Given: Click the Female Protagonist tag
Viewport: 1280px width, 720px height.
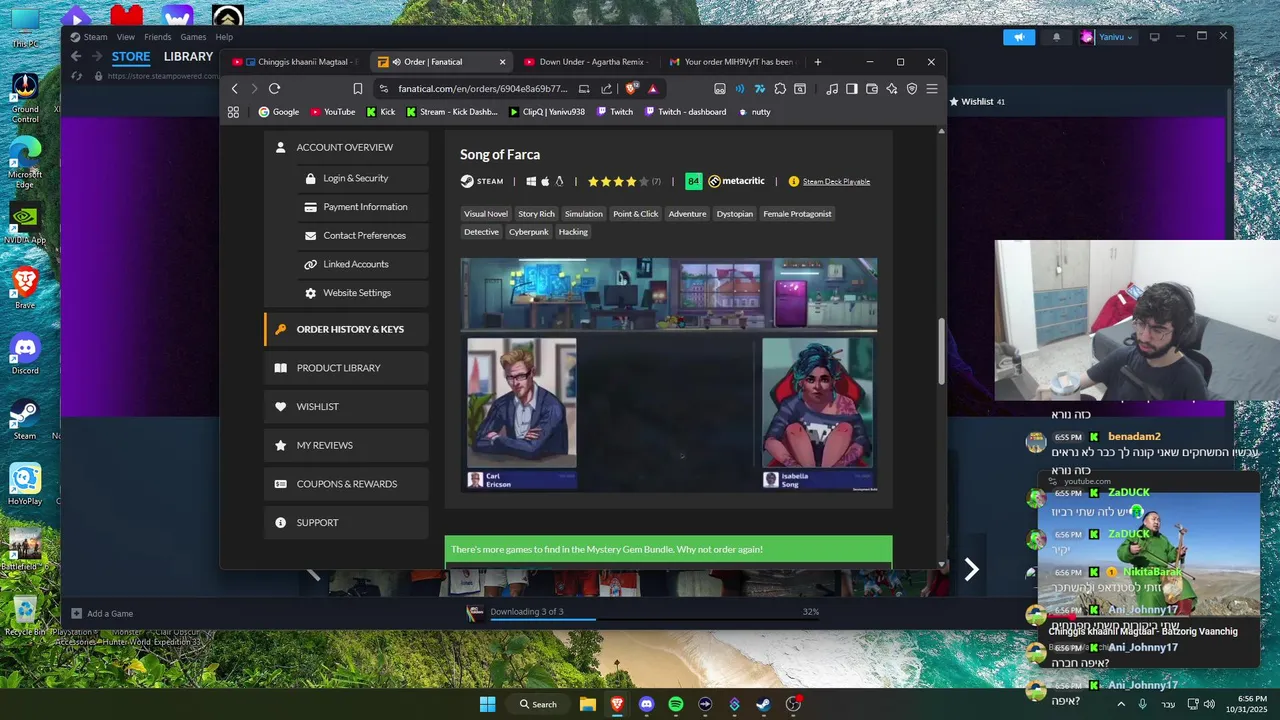Looking at the screenshot, I should pos(797,214).
